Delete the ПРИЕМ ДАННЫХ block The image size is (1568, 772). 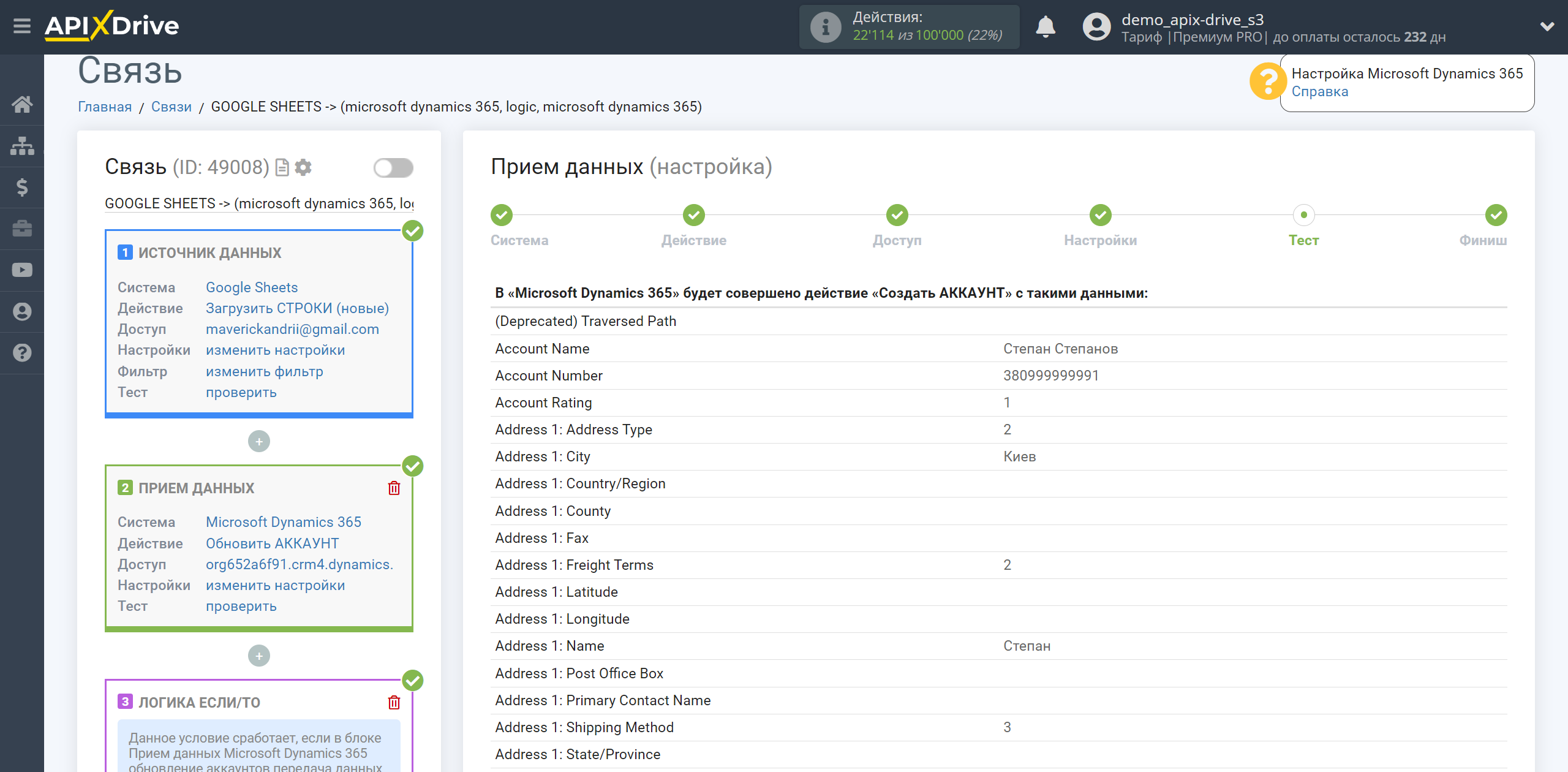pos(394,488)
